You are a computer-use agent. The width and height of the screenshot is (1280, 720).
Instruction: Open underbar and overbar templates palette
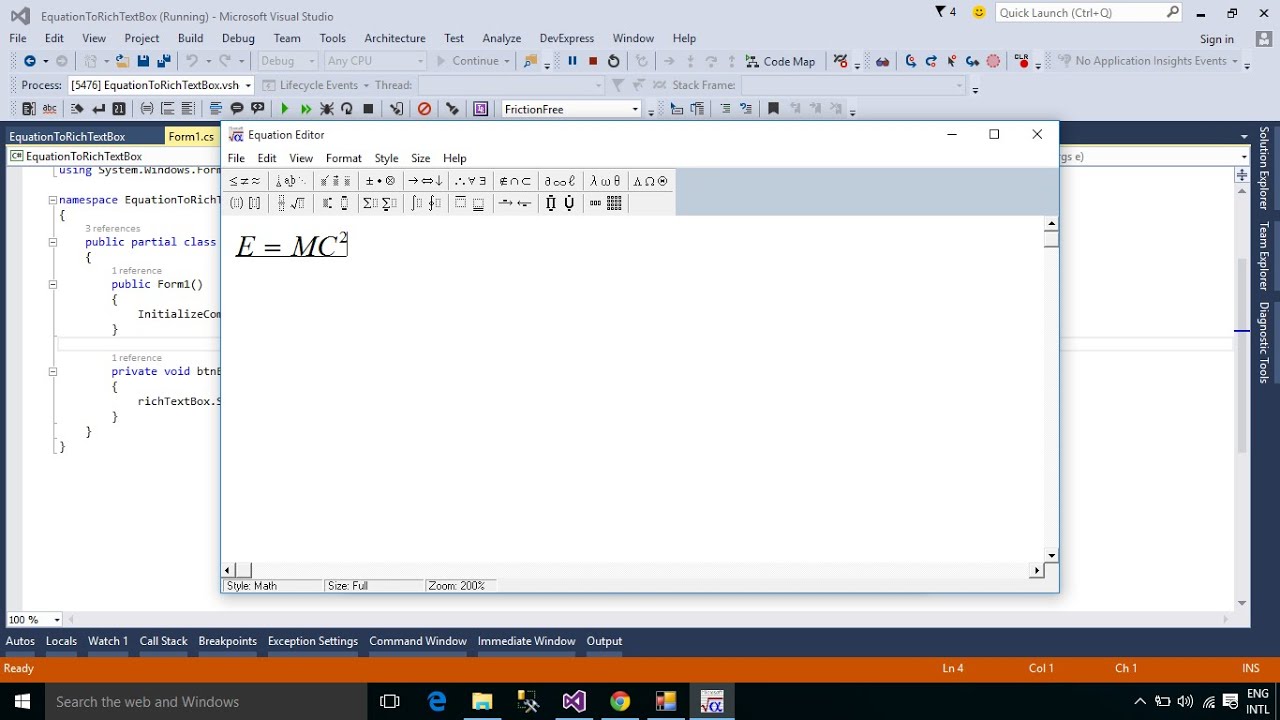(470, 203)
